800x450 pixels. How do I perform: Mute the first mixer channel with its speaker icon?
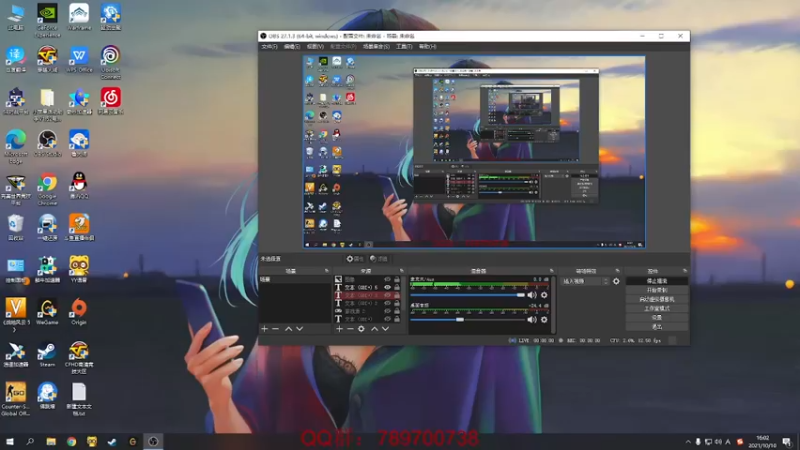tap(532, 295)
